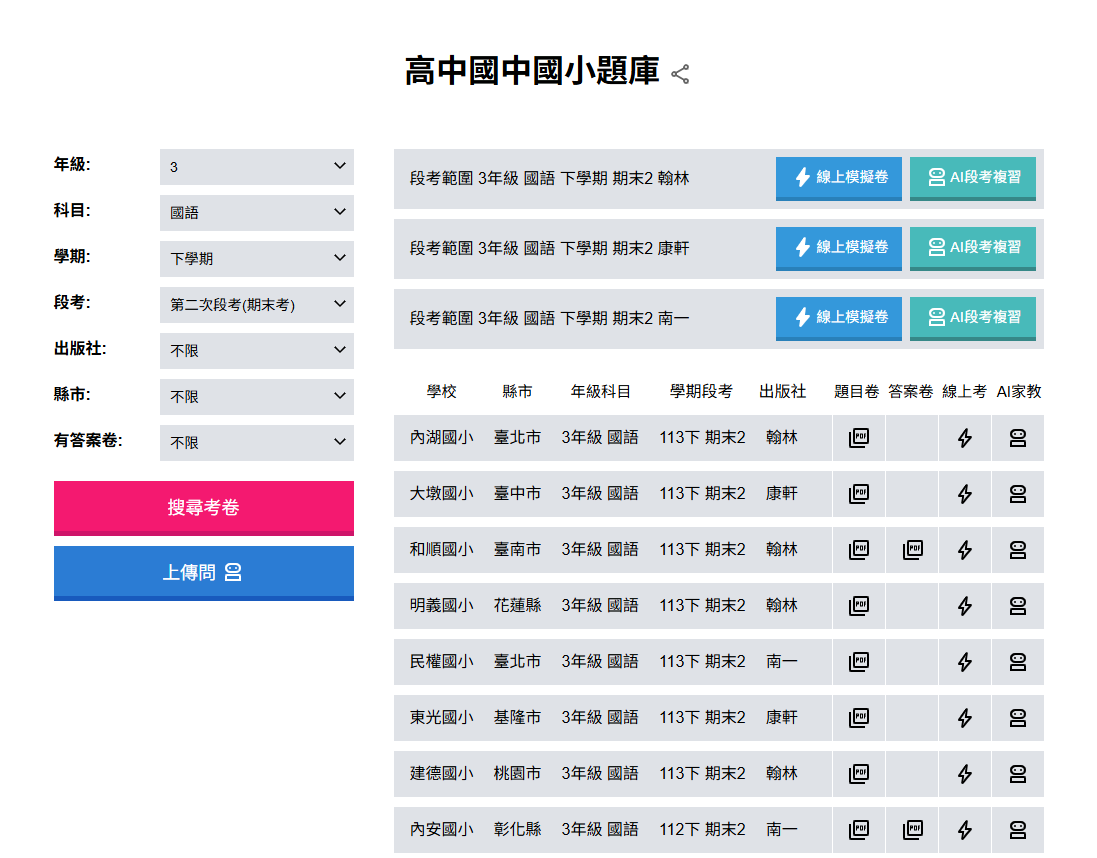This screenshot has width=1097, height=858.
Task: Launch 線上考 for 大墩國小
Action: coord(963,493)
